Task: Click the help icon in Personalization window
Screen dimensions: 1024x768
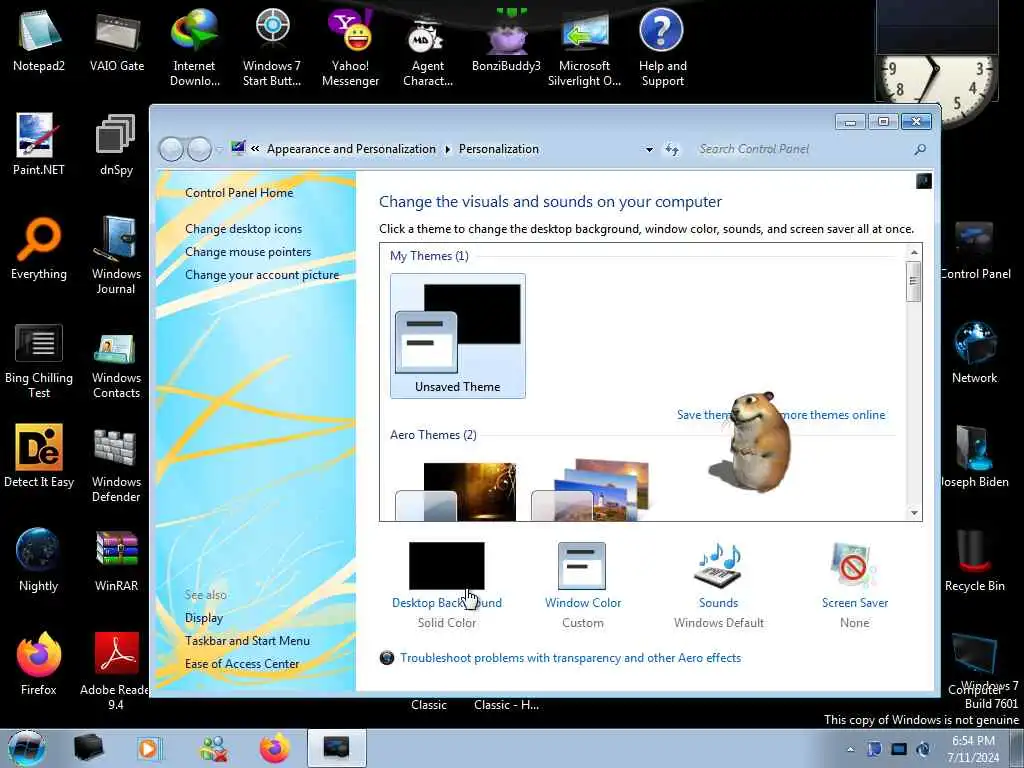Action: point(923,181)
